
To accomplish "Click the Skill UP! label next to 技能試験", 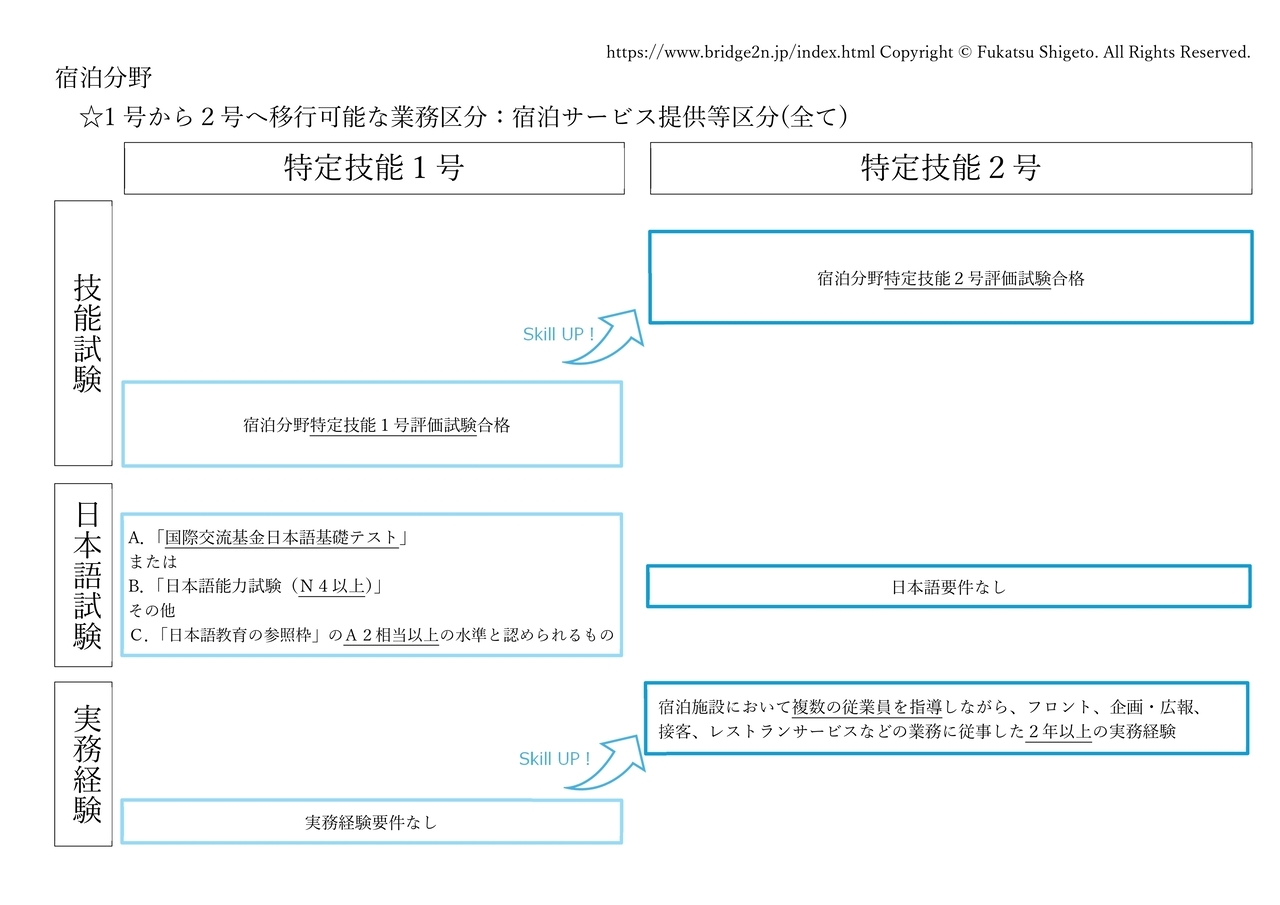I will click(558, 335).
